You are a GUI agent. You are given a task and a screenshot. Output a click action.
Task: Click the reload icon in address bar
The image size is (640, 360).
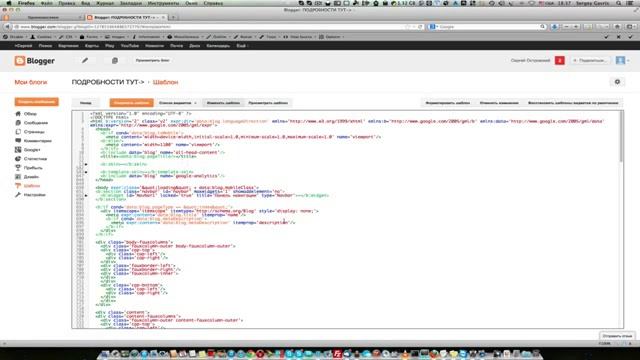tap(420, 27)
